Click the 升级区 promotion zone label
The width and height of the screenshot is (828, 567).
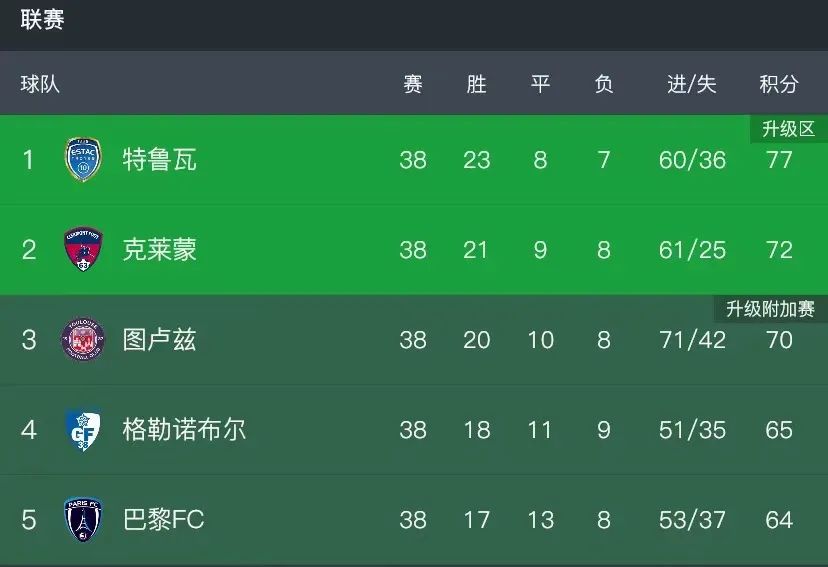(x=788, y=129)
